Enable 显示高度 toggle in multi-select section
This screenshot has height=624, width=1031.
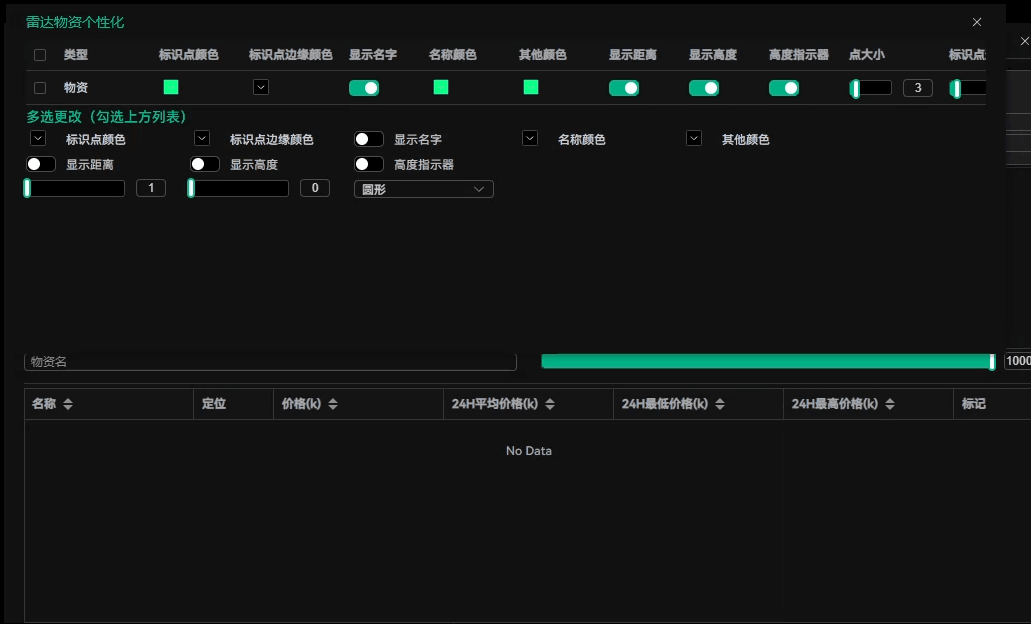(x=205, y=164)
